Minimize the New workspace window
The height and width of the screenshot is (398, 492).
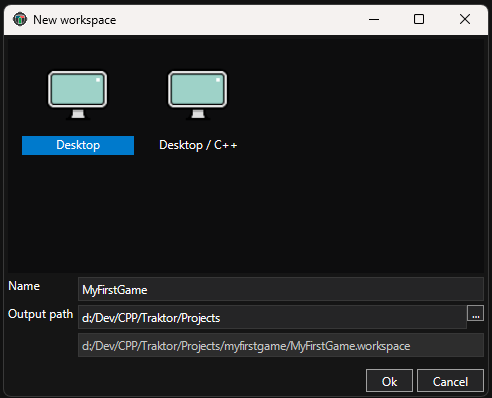pos(374,19)
